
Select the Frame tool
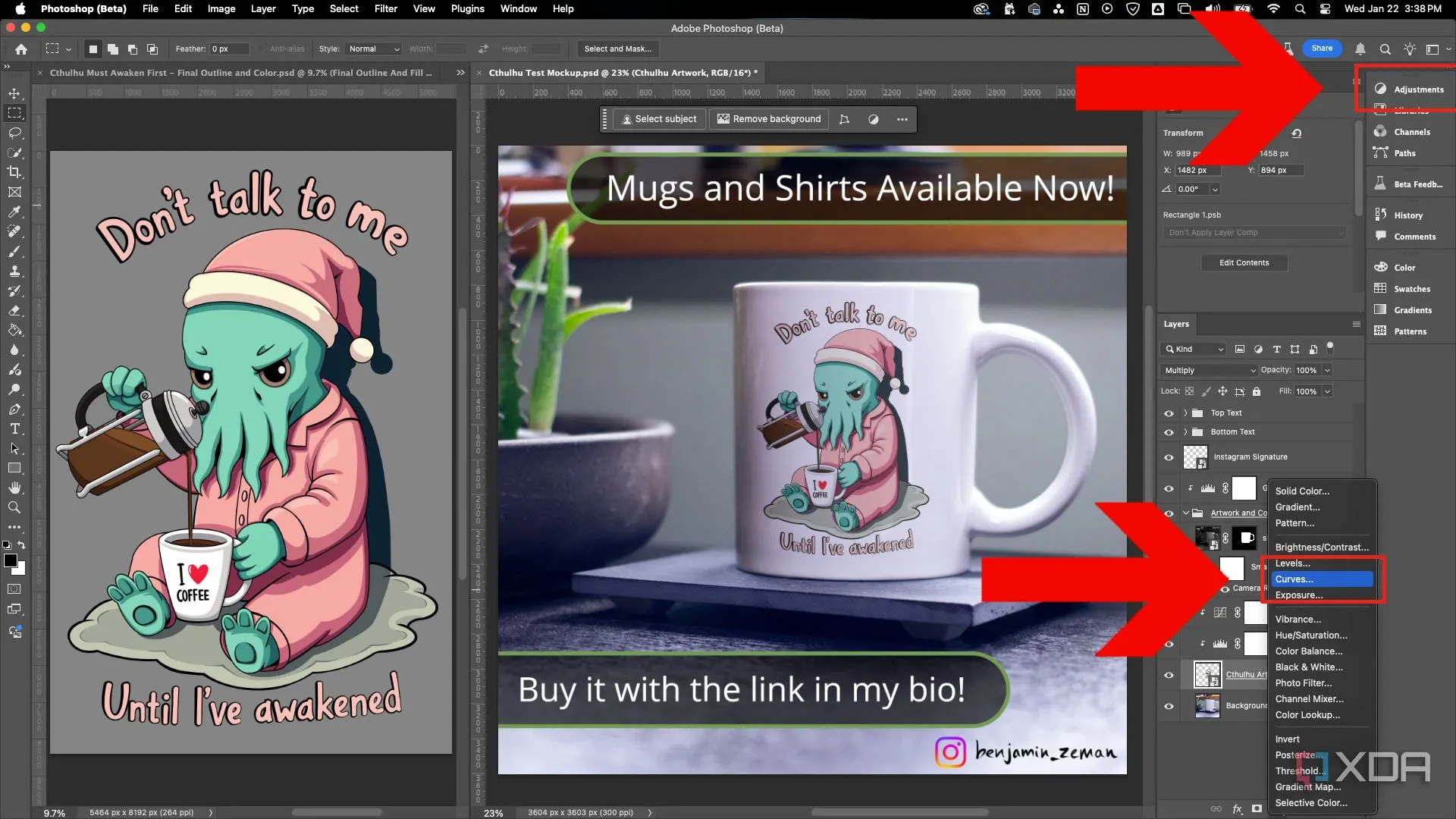tap(14, 192)
